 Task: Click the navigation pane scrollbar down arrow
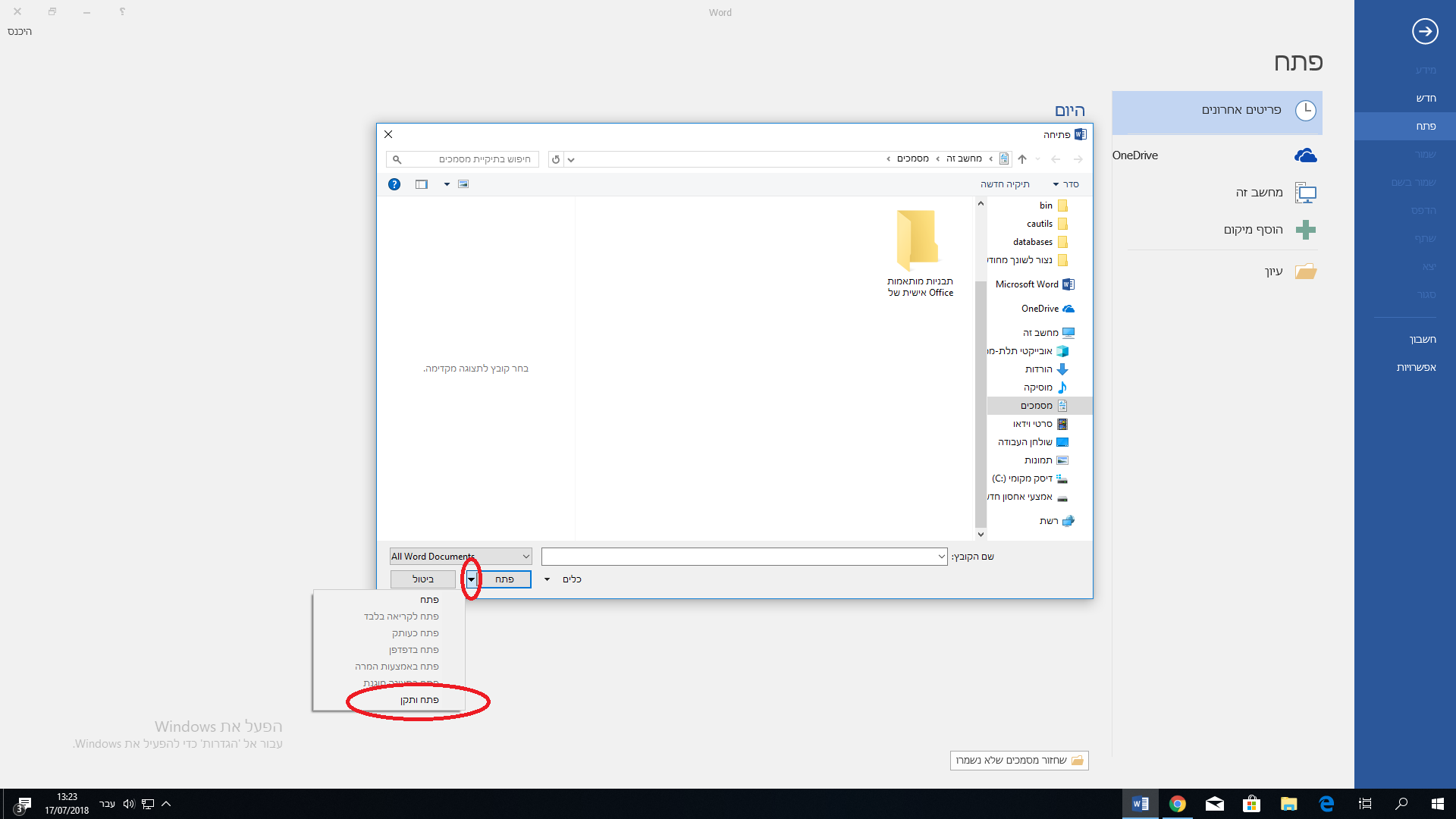(981, 534)
